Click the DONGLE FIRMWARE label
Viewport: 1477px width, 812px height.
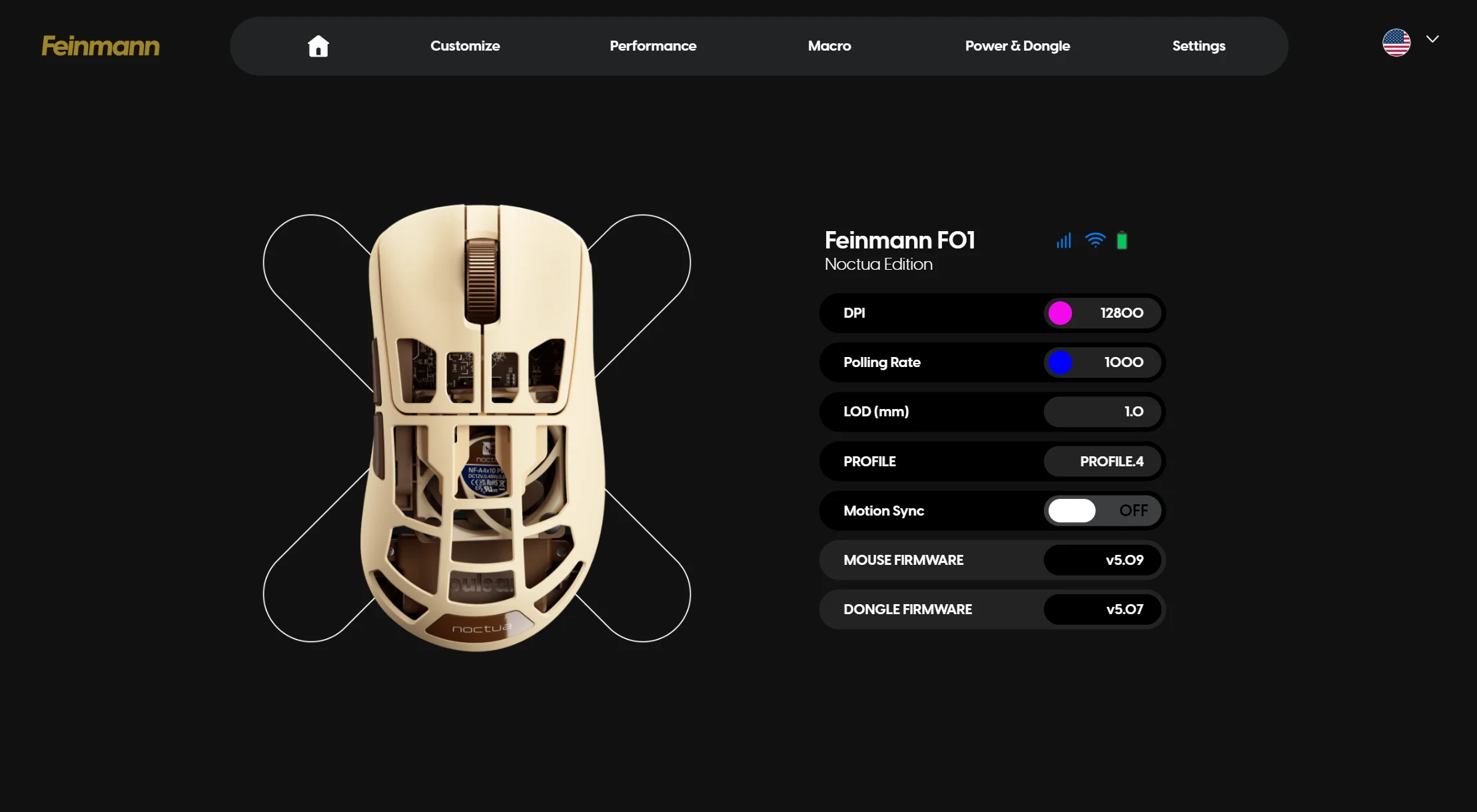pyautogui.click(x=907, y=609)
